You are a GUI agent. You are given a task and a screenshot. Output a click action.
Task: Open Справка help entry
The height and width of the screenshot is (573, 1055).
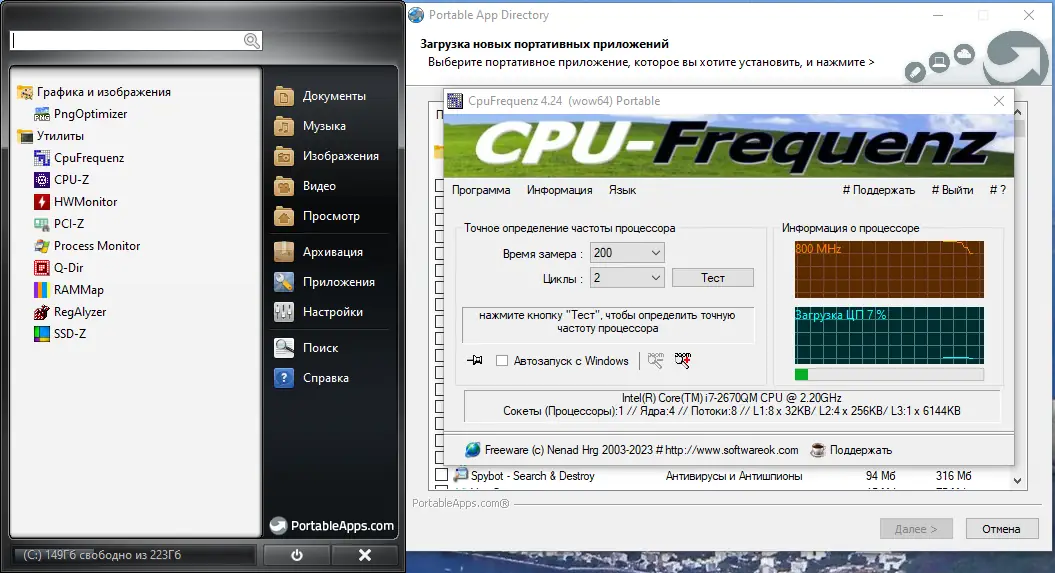click(312, 378)
